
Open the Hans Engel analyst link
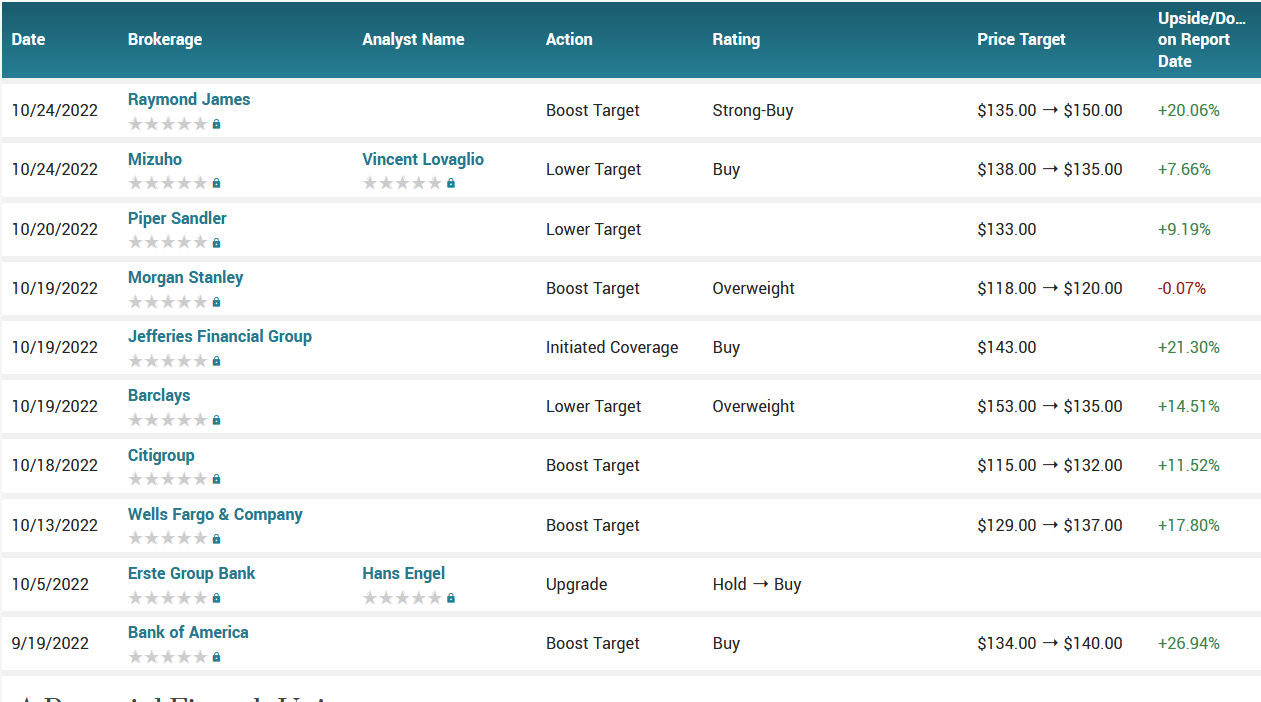click(x=403, y=573)
